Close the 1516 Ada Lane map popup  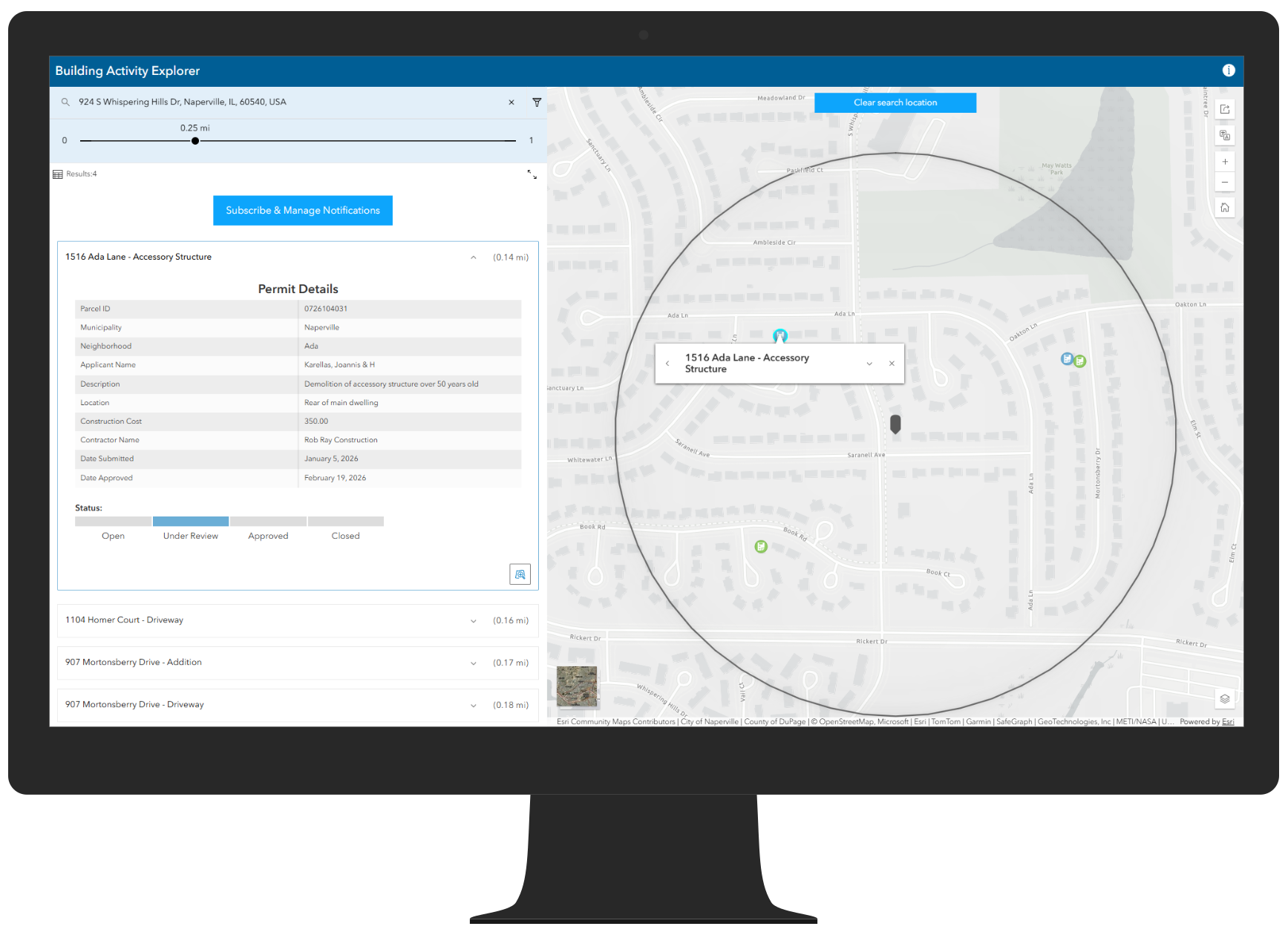(x=892, y=364)
